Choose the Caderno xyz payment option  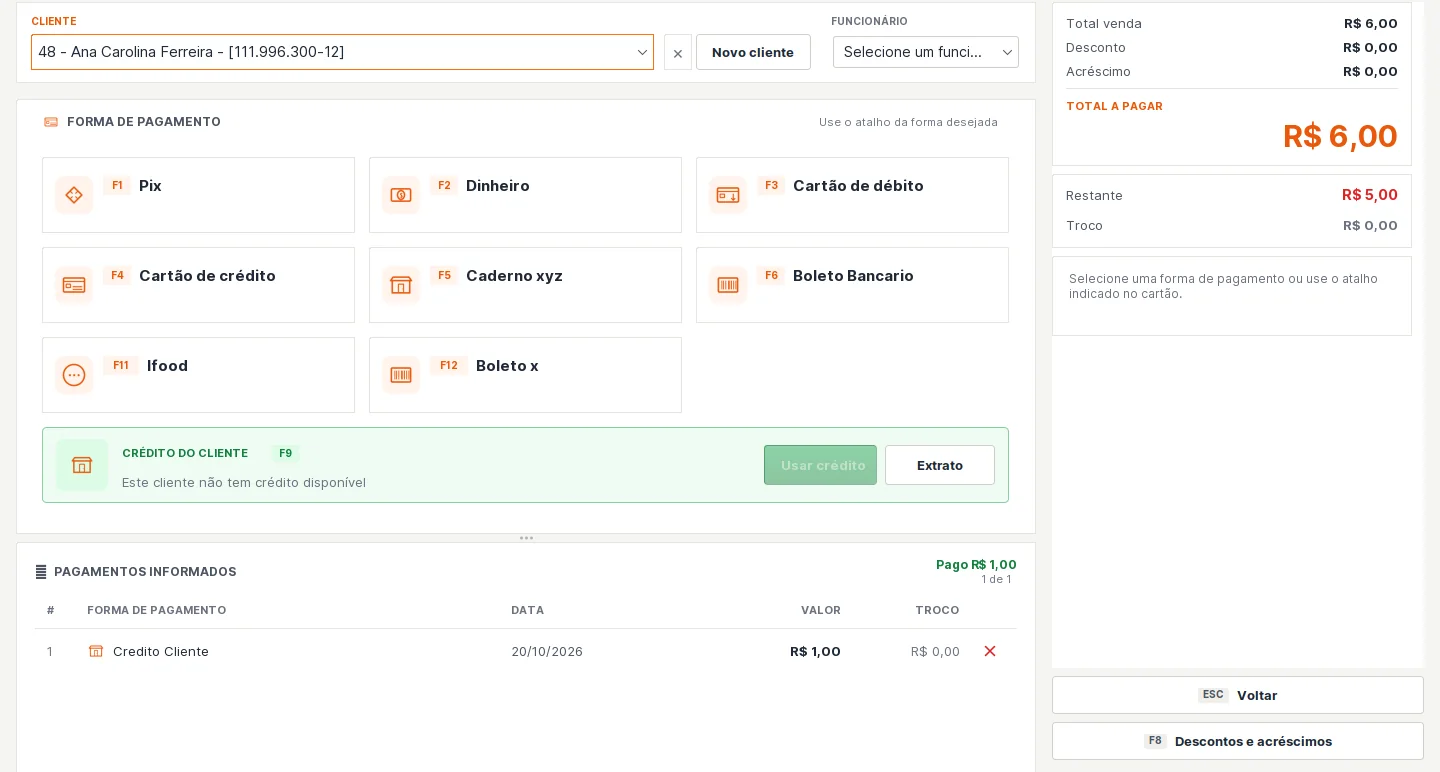(x=525, y=285)
